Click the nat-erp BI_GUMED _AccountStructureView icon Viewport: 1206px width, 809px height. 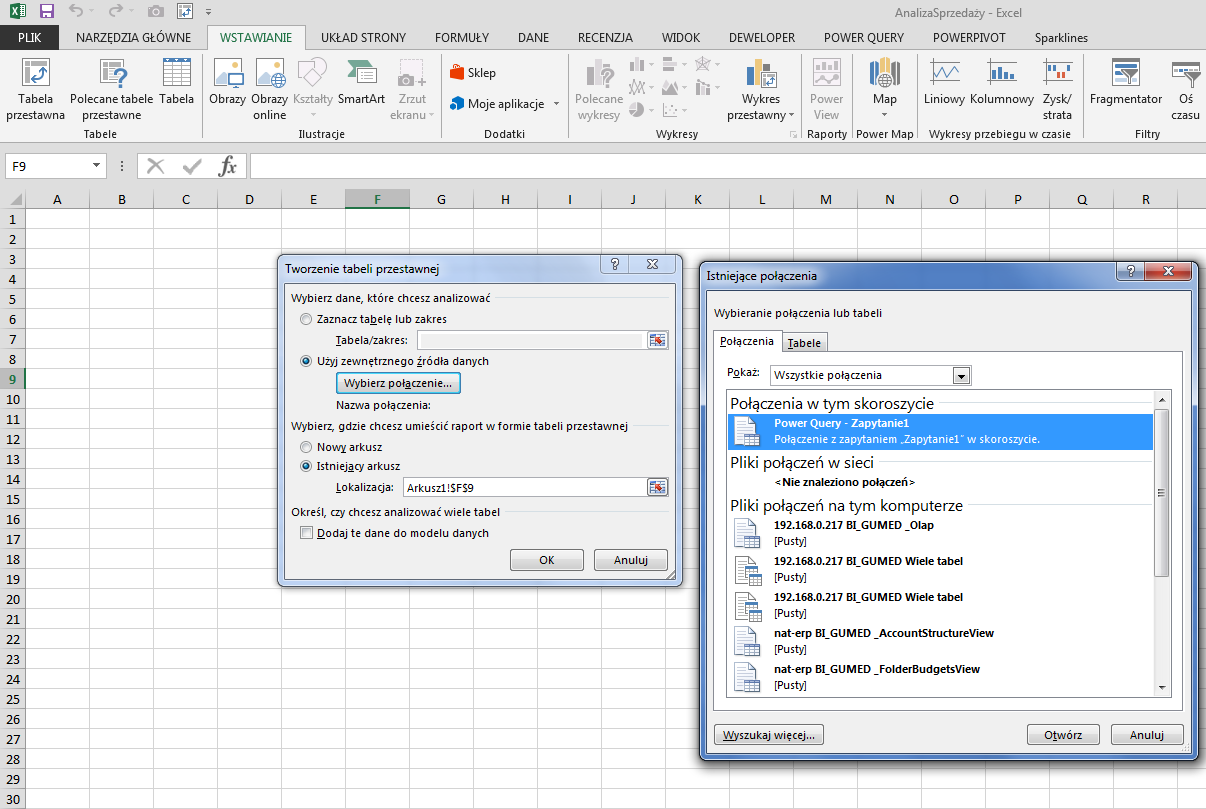pos(747,641)
